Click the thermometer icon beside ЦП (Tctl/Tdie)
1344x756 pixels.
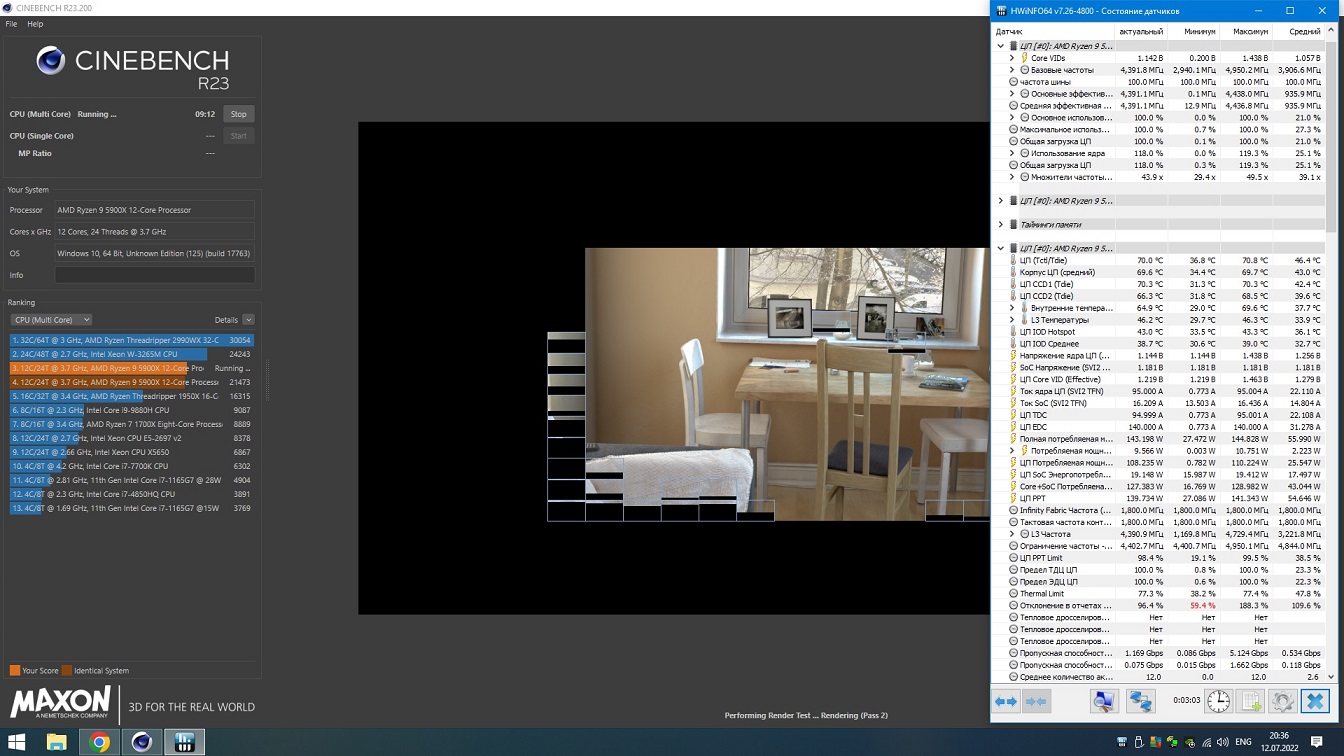coord(1013,261)
